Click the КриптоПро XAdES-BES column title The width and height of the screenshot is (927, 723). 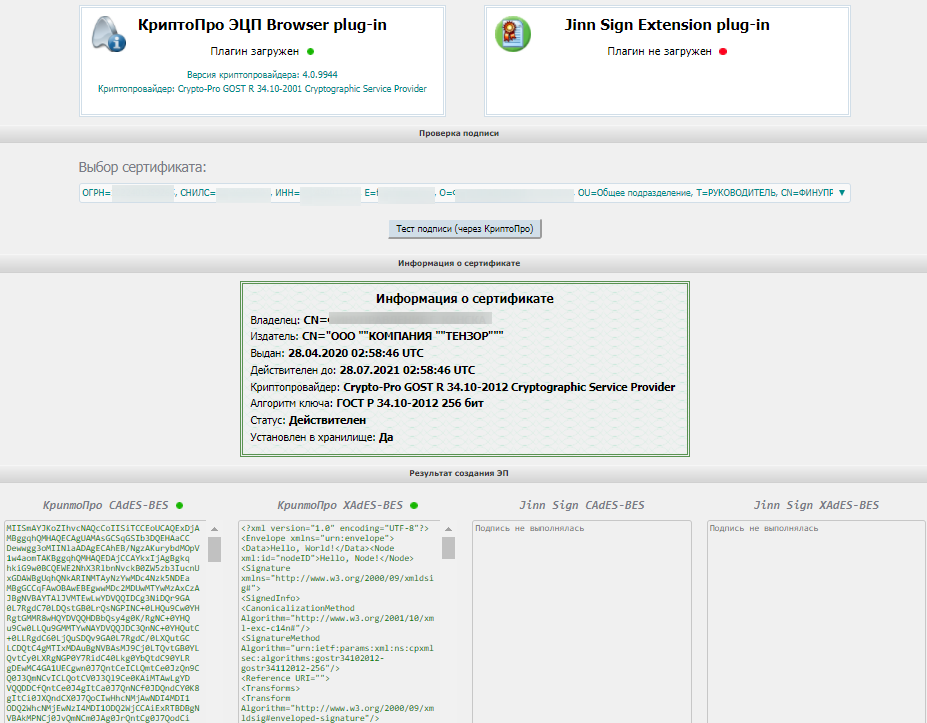pyautogui.click(x=340, y=505)
